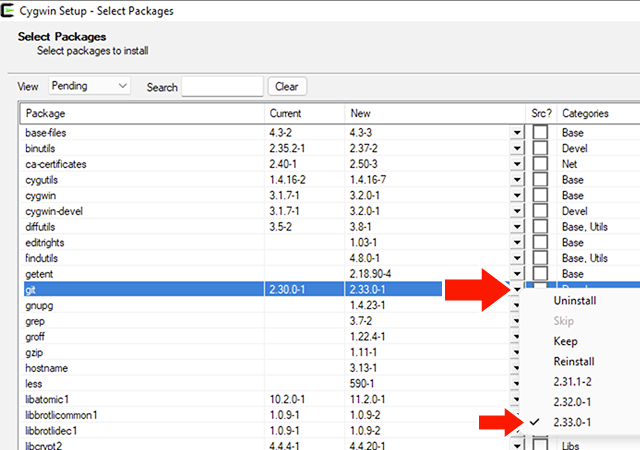The width and height of the screenshot is (640, 450).
Task: Select the checked 2.33.0-1 version entry
Action: coord(575,423)
